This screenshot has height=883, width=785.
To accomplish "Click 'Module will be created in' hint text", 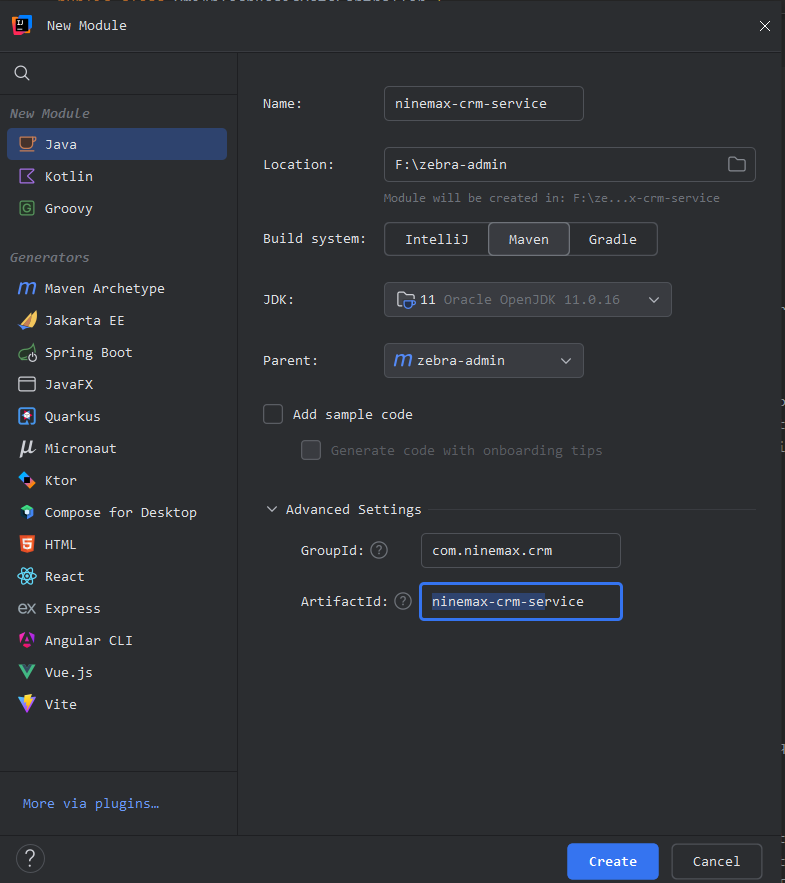I will pyautogui.click(x=551, y=198).
